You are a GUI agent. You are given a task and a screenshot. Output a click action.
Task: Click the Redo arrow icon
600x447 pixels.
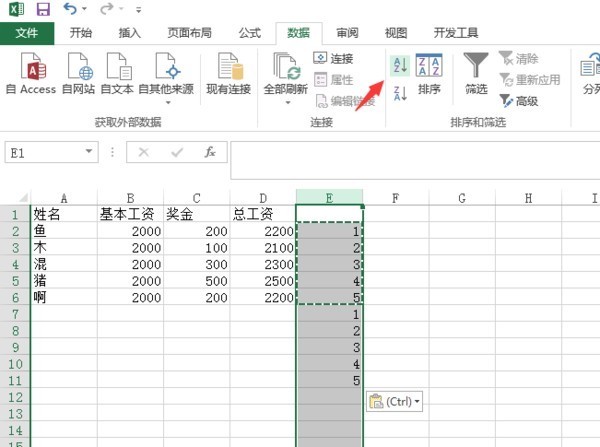(106, 8)
